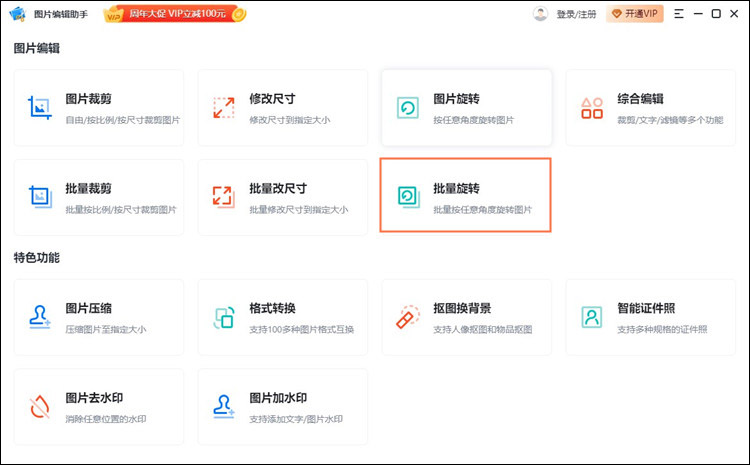Click the 智能证件照 ID photo icon
Viewport: 750px width, 465px height.
tap(592, 317)
